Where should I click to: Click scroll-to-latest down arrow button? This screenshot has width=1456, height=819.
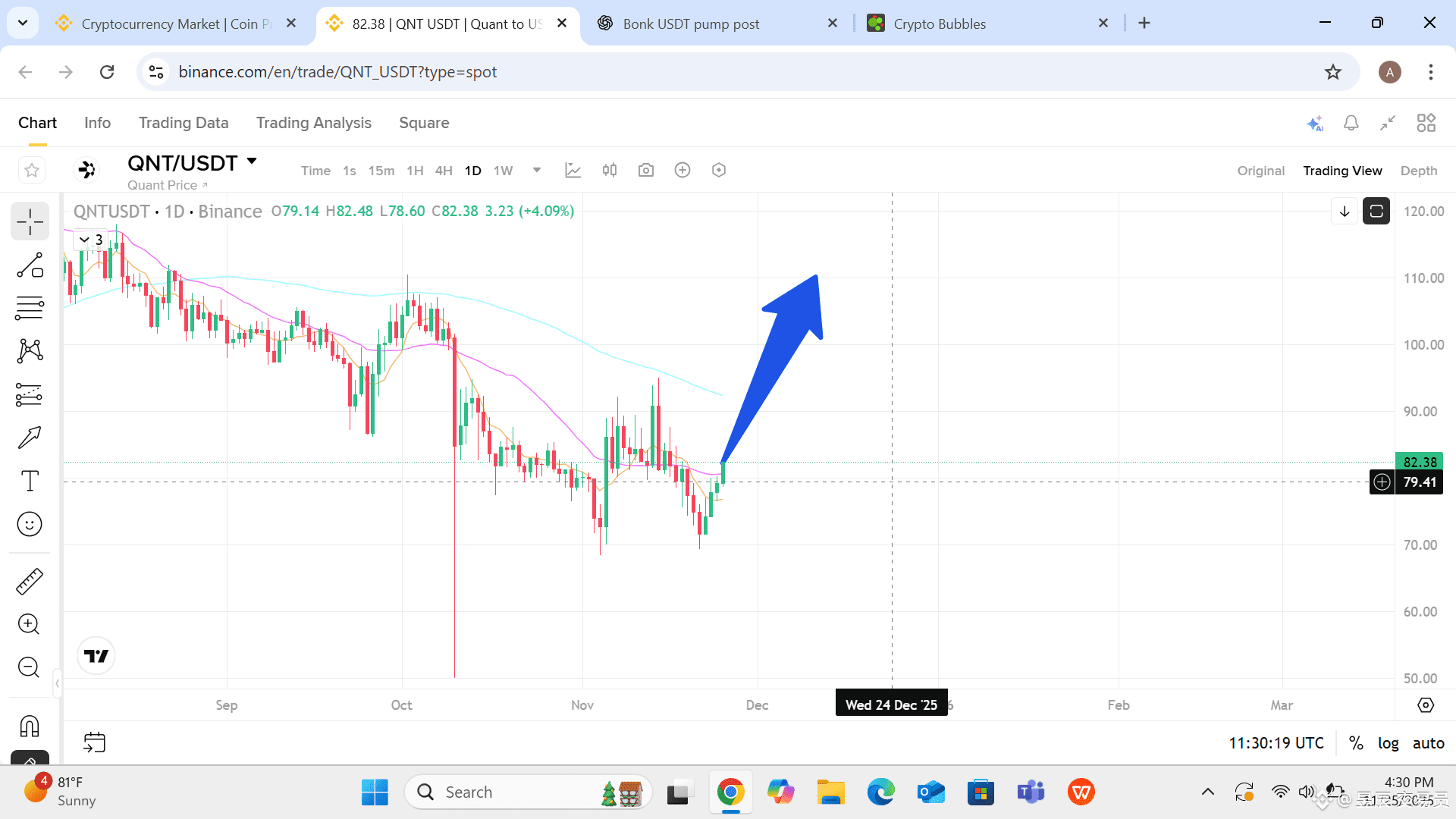pyautogui.click(x=1345, y=212)
